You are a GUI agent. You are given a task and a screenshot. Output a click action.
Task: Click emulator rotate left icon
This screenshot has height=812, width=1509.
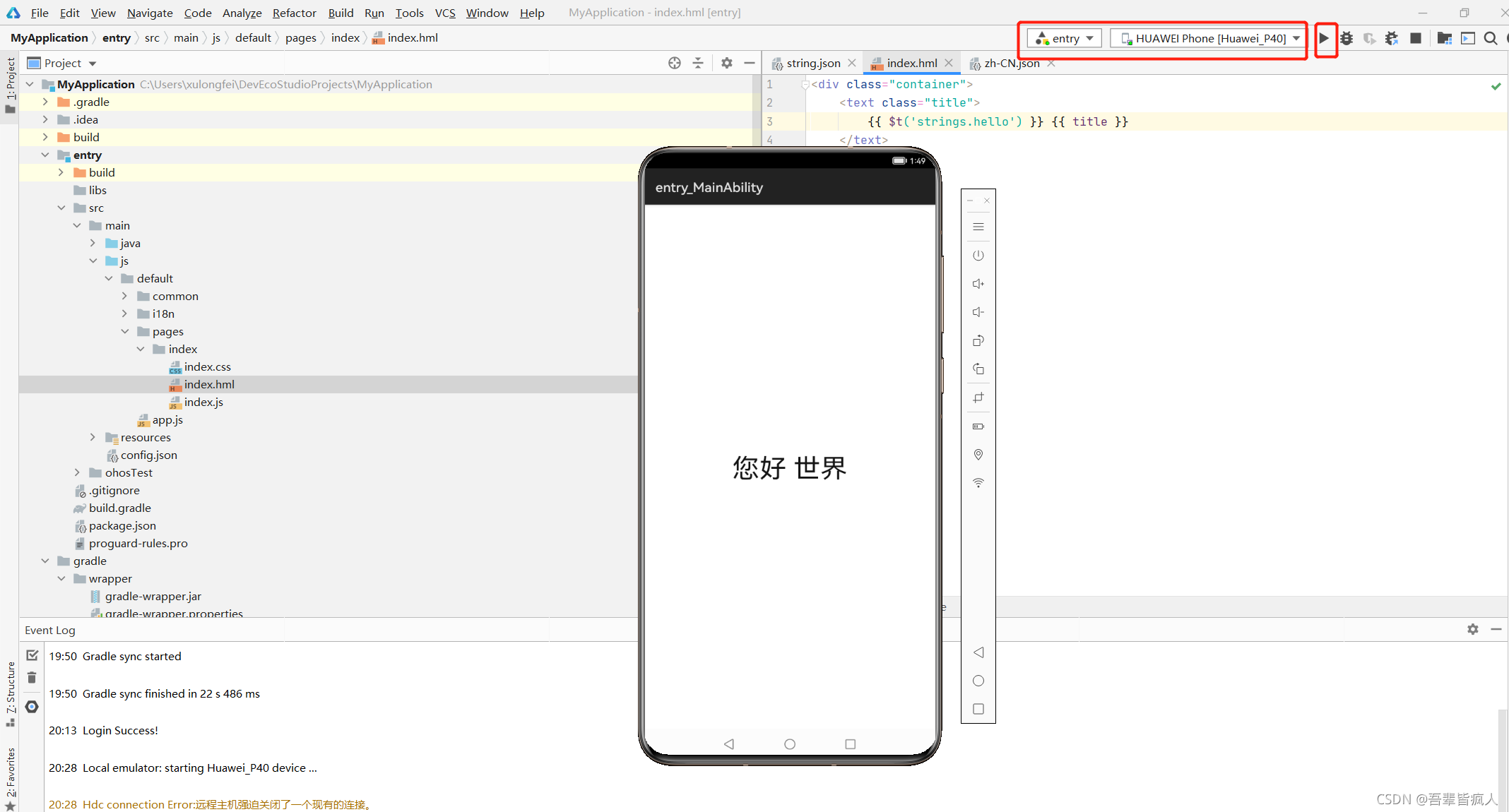(978, 340)
